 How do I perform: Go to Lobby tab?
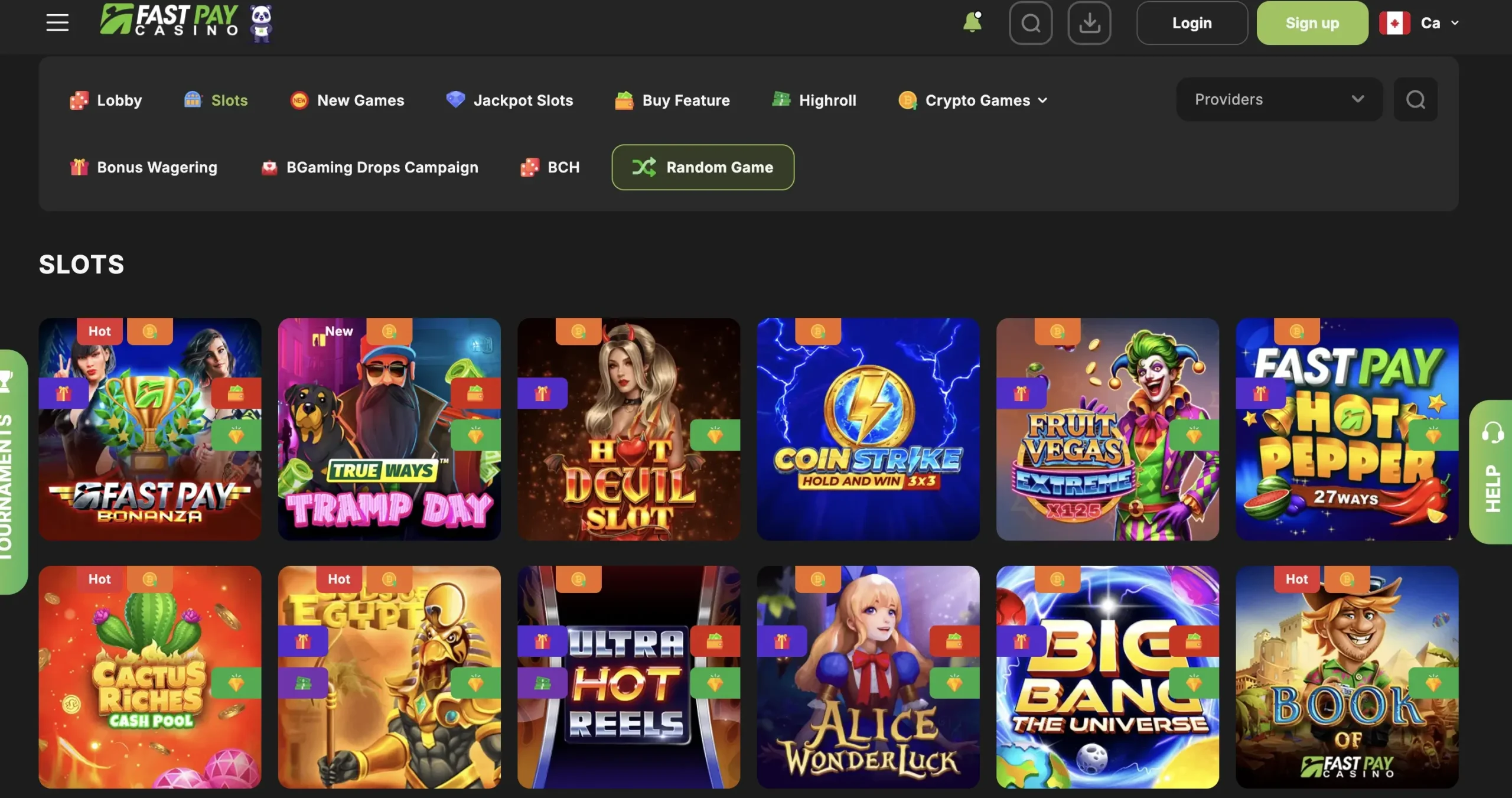tap(106, 100)
